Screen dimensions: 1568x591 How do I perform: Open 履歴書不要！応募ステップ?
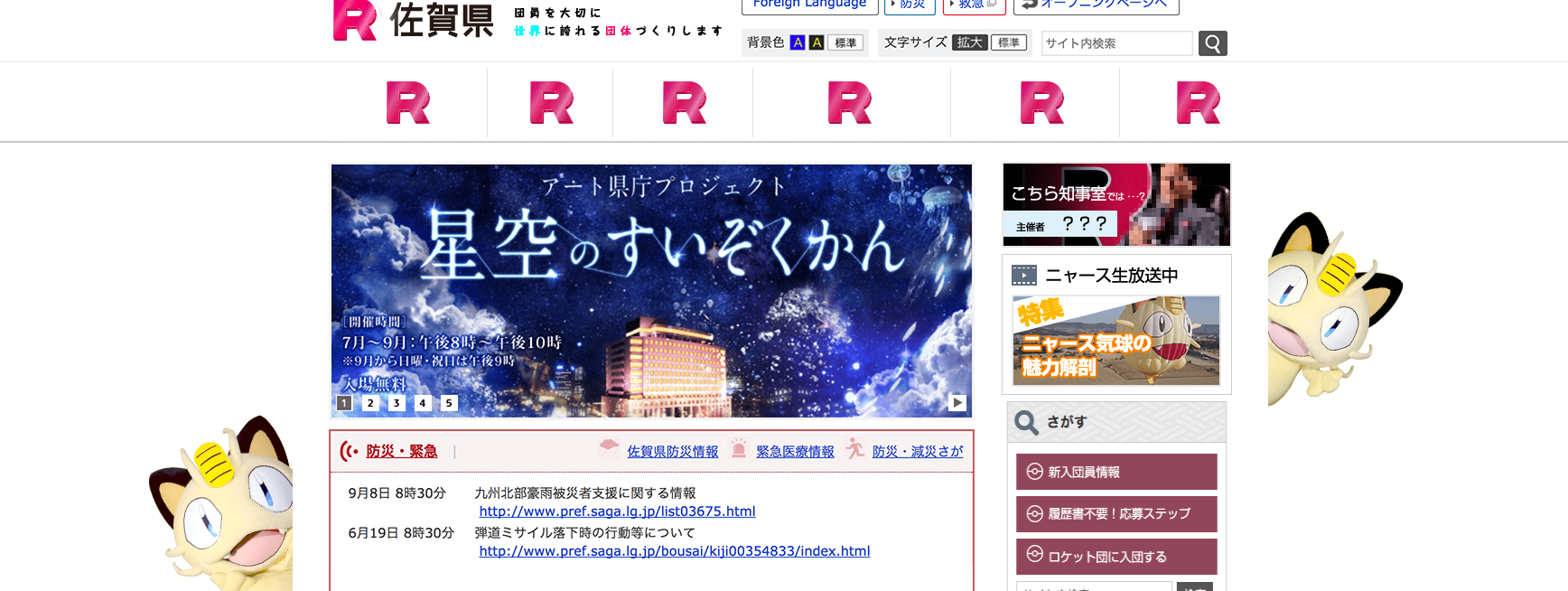[1116, 514]
